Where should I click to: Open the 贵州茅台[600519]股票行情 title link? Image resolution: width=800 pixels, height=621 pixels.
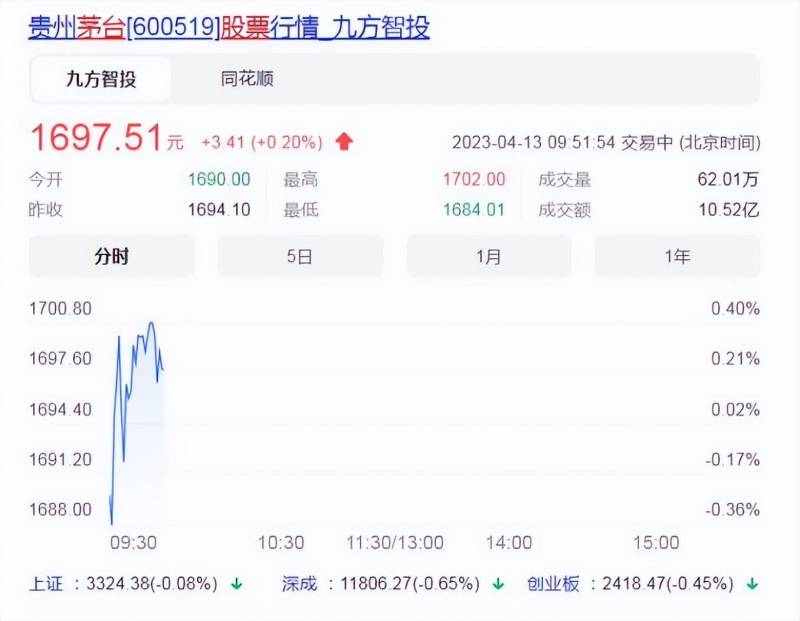click(229, 28)
